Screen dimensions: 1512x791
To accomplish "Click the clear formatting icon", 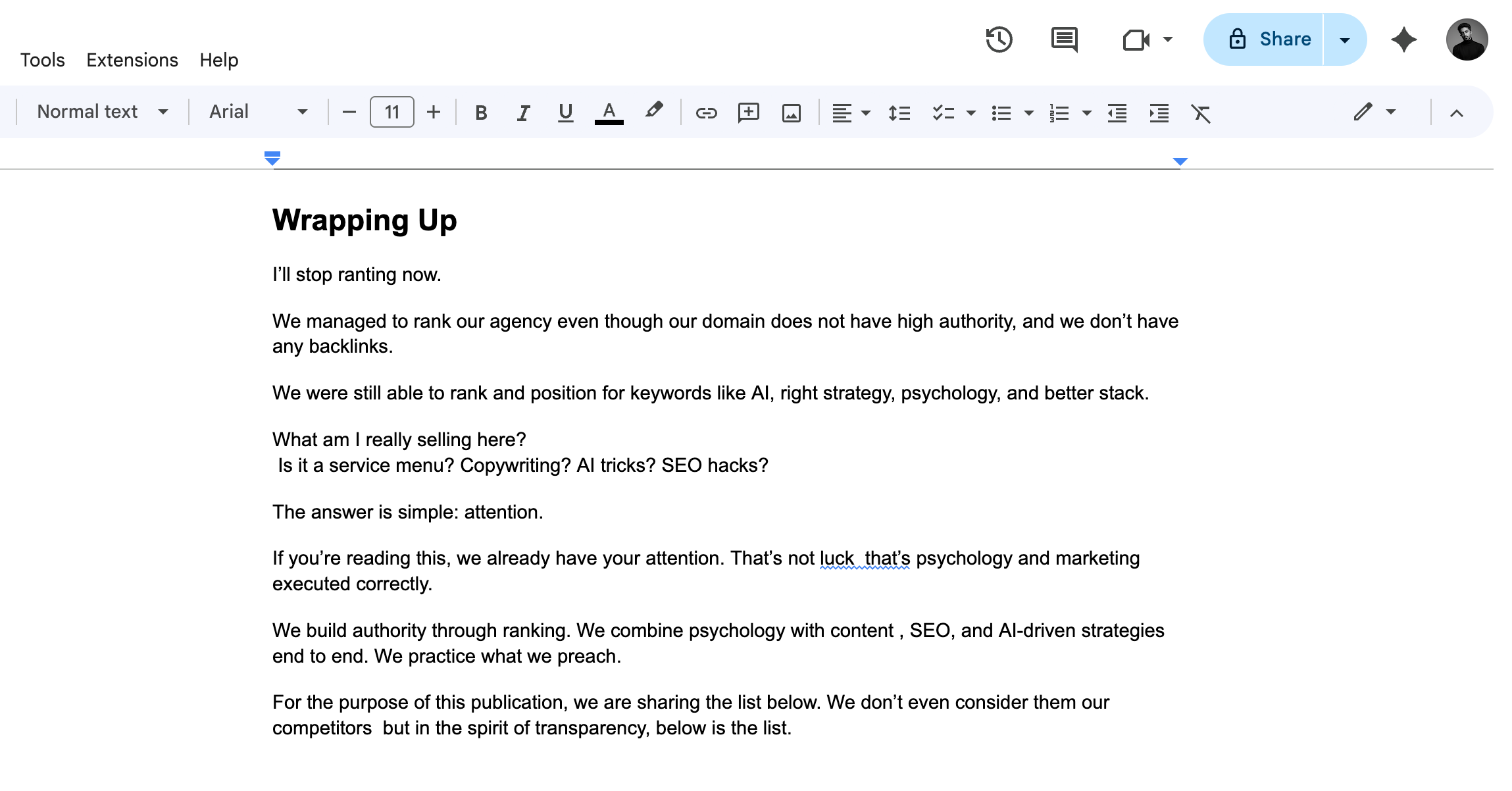I will [x=1201, y=113].
